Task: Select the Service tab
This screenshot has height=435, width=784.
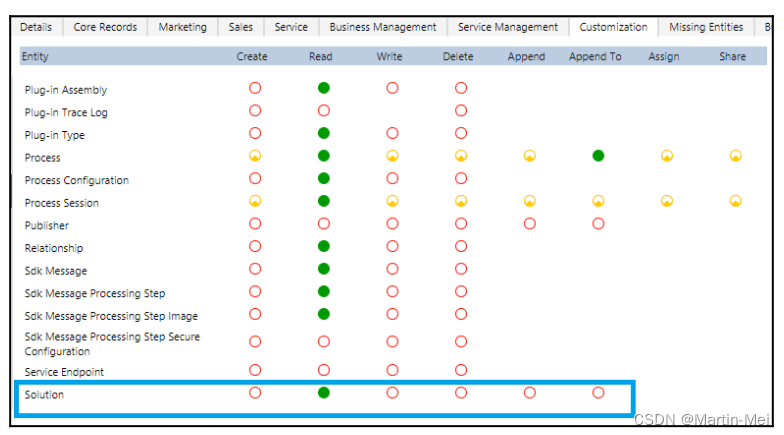Action: tap(291, 27)
